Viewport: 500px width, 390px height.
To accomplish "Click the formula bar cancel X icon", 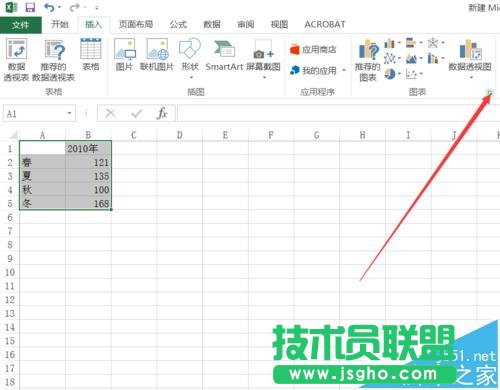I will pyautogui.click(x=110, y=114).
